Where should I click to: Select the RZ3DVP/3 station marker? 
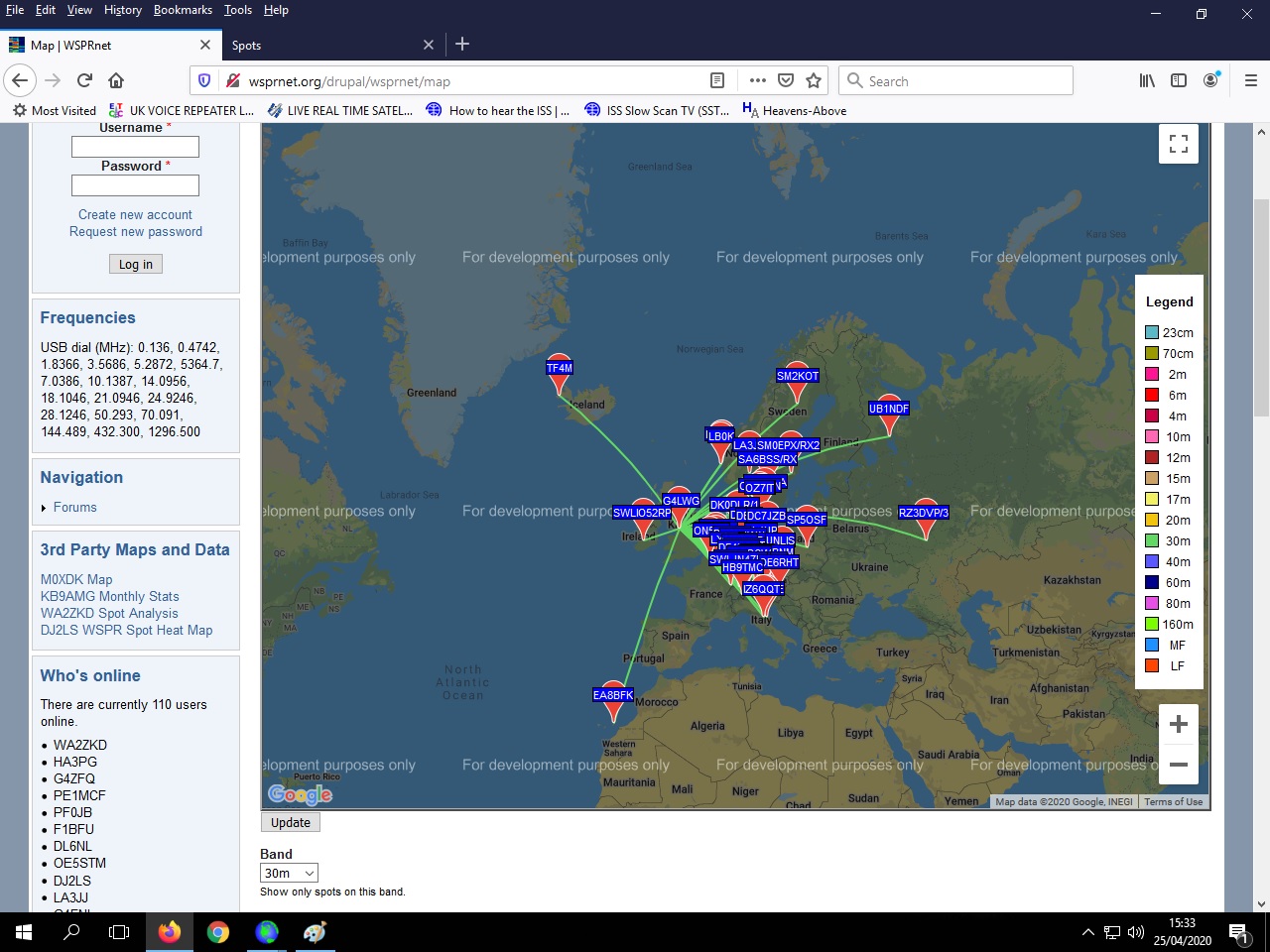(x=924, y=515)
